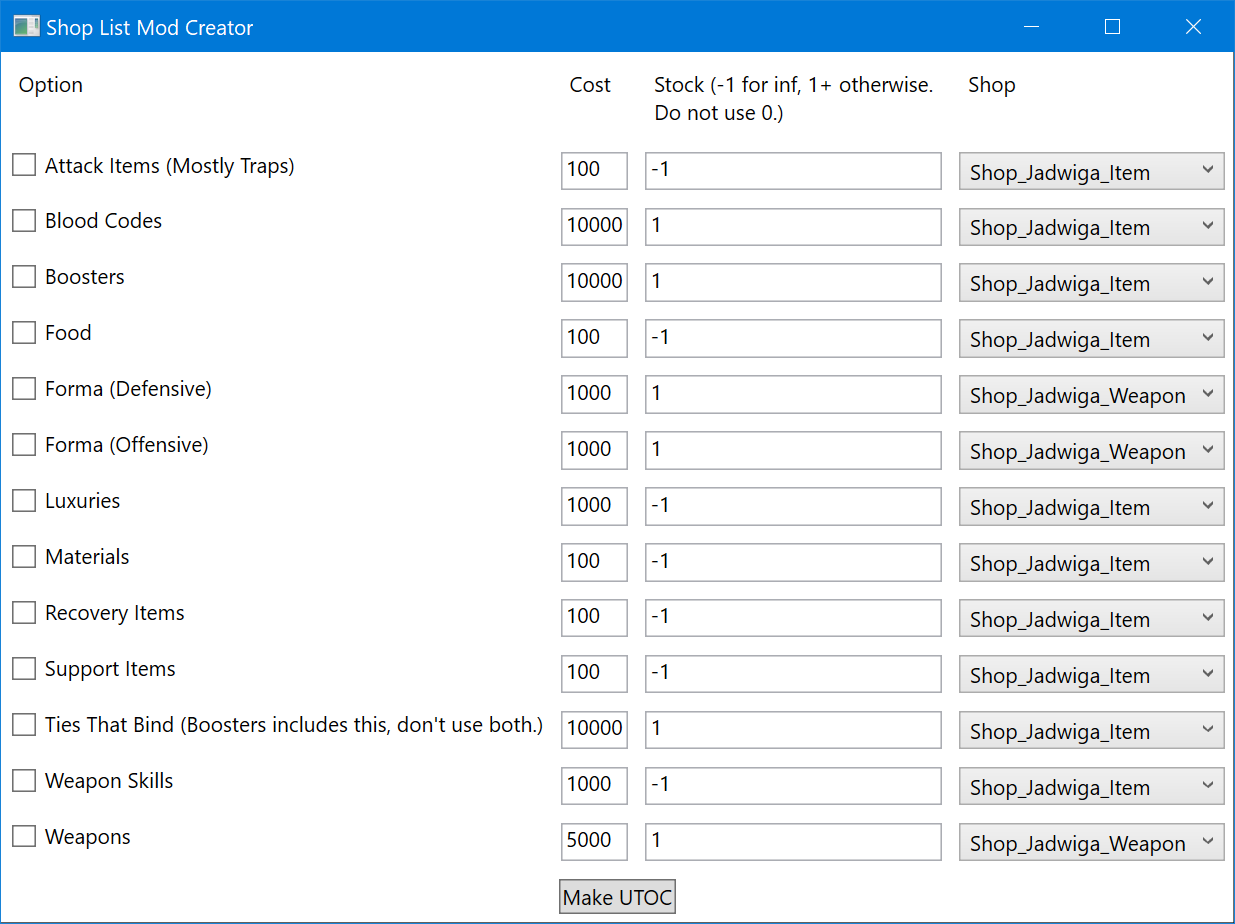Open the Shop dropdown for Attack Items
Screen dimensions: 1235x924
(x=1091, y=171)
